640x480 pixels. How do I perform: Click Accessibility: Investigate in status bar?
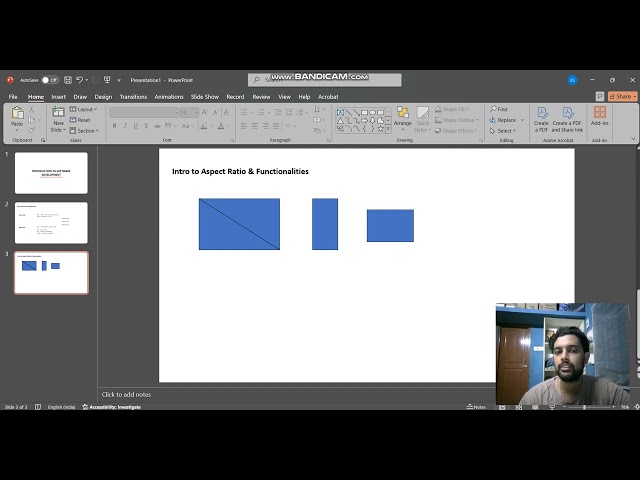[x=111, y=407]
